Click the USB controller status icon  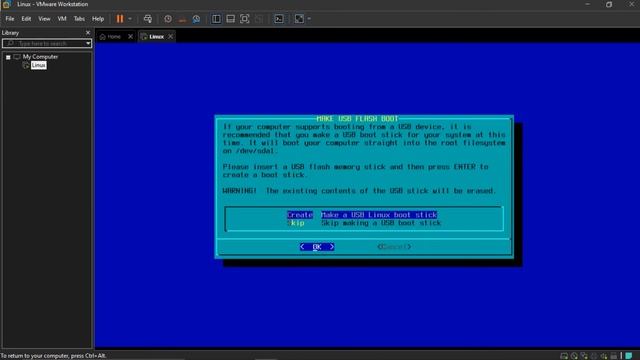coord(594,356)
